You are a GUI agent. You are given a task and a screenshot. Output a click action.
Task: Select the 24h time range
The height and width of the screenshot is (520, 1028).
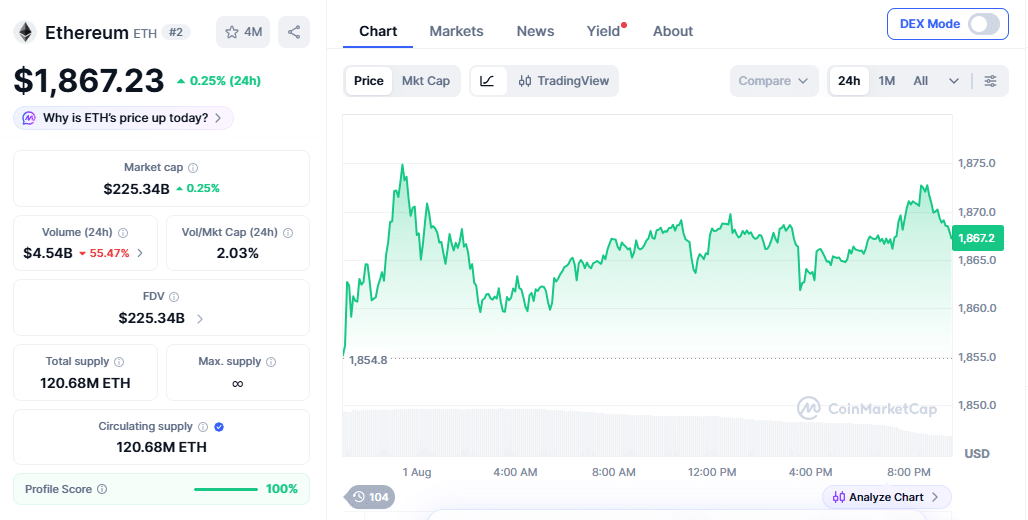tap(849, 81)
